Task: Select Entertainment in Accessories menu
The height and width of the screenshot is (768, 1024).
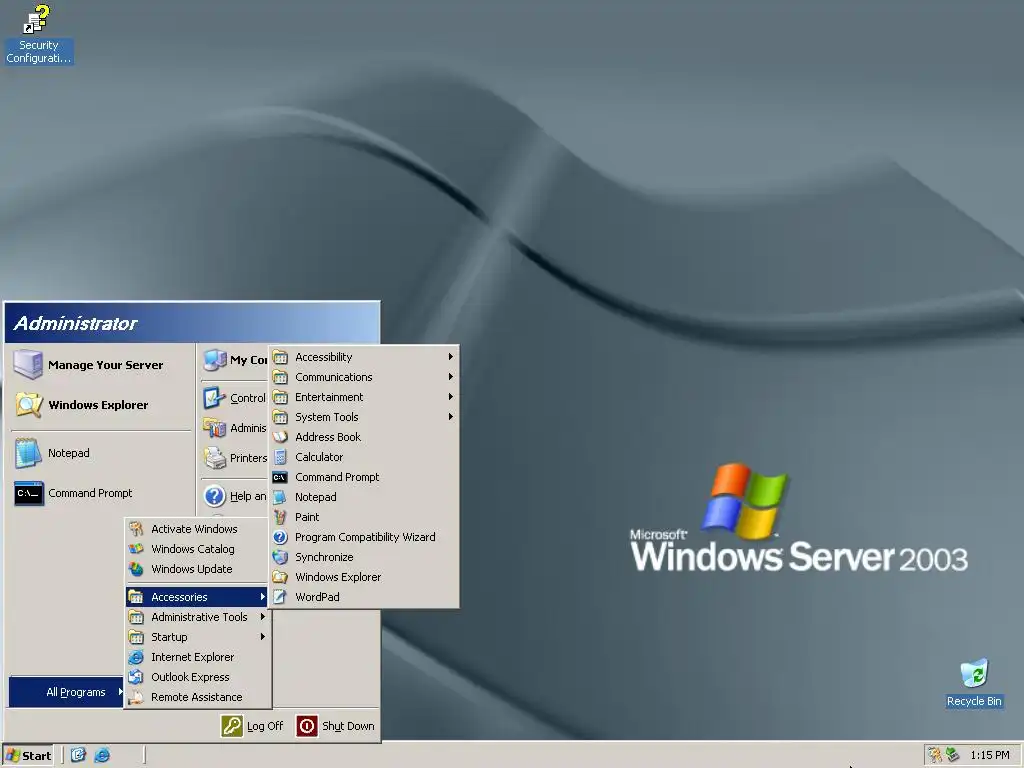Action: [x=364, y=396]
